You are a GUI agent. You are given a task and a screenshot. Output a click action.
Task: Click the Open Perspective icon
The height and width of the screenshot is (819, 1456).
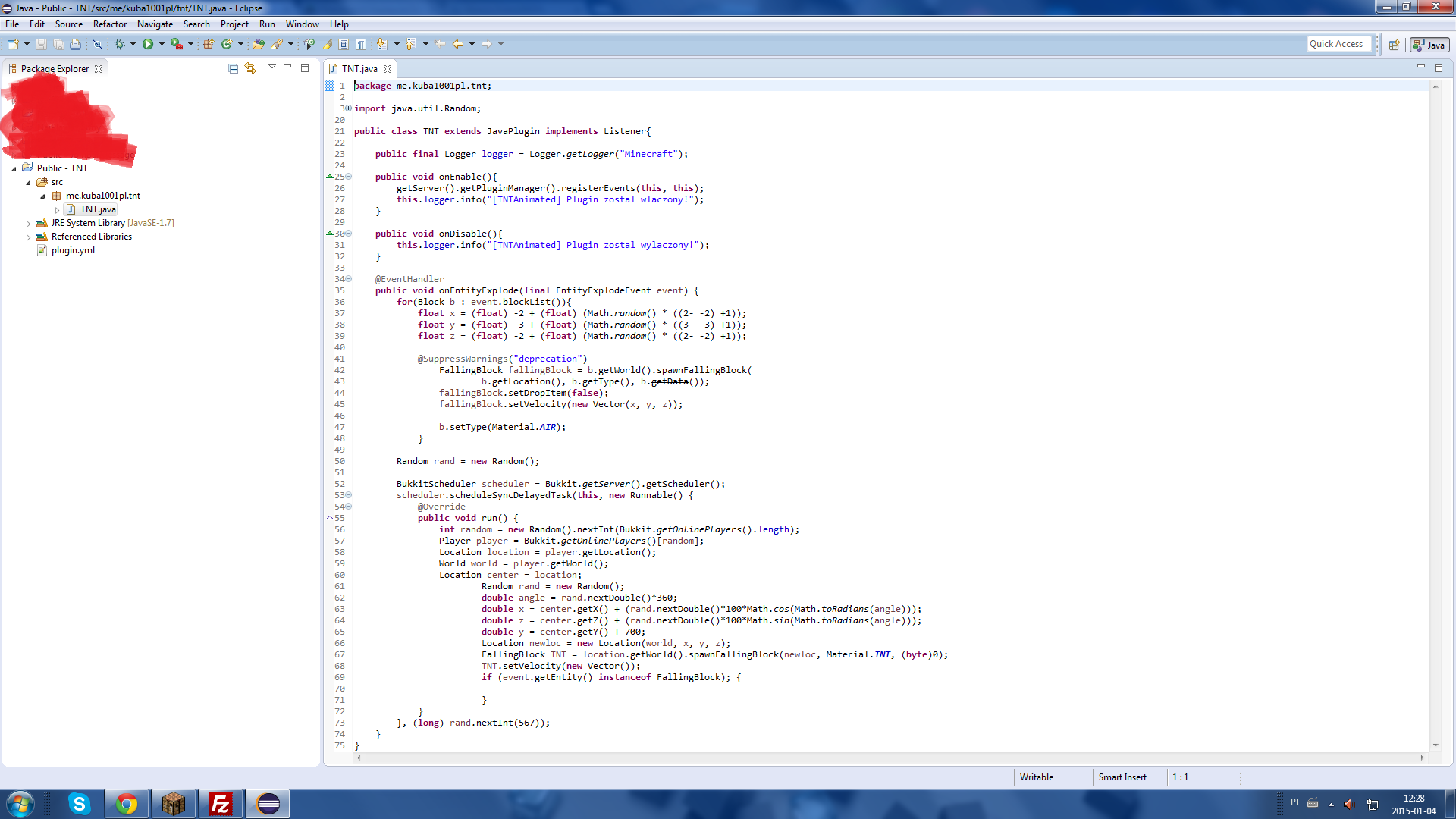tap(1394, 45)
